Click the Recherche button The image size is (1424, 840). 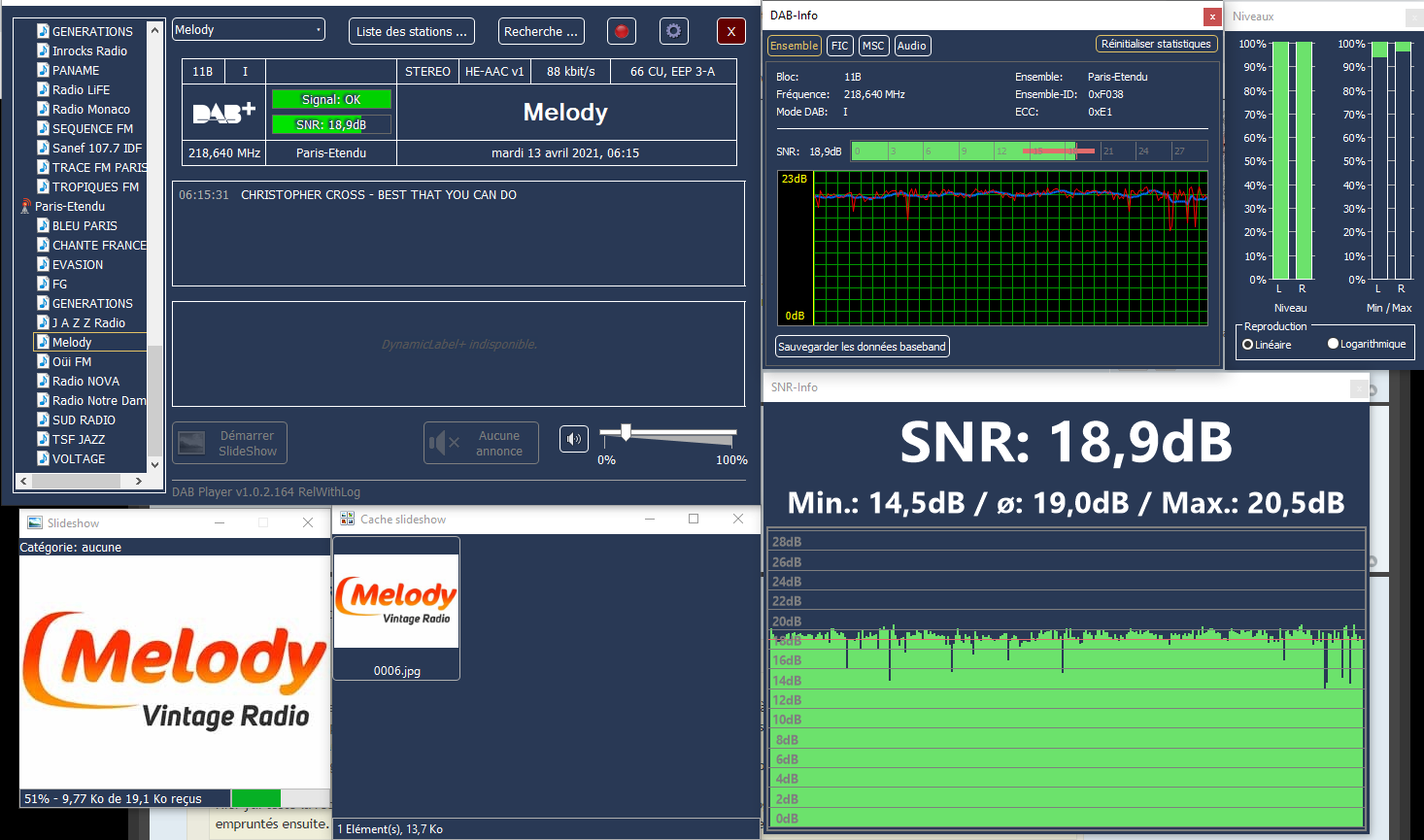point(541,31)
